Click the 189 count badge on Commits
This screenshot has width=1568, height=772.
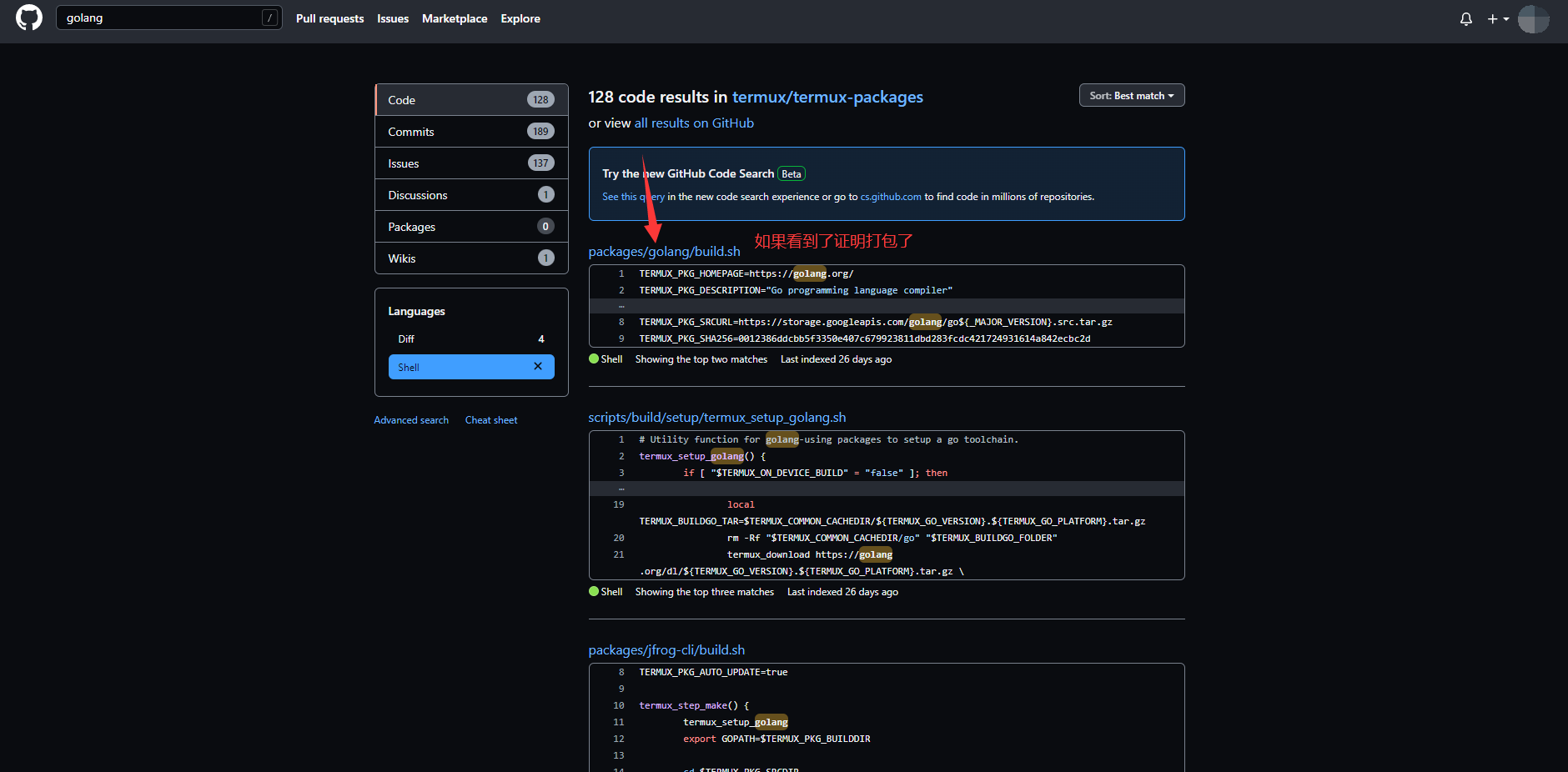(540, 132)
